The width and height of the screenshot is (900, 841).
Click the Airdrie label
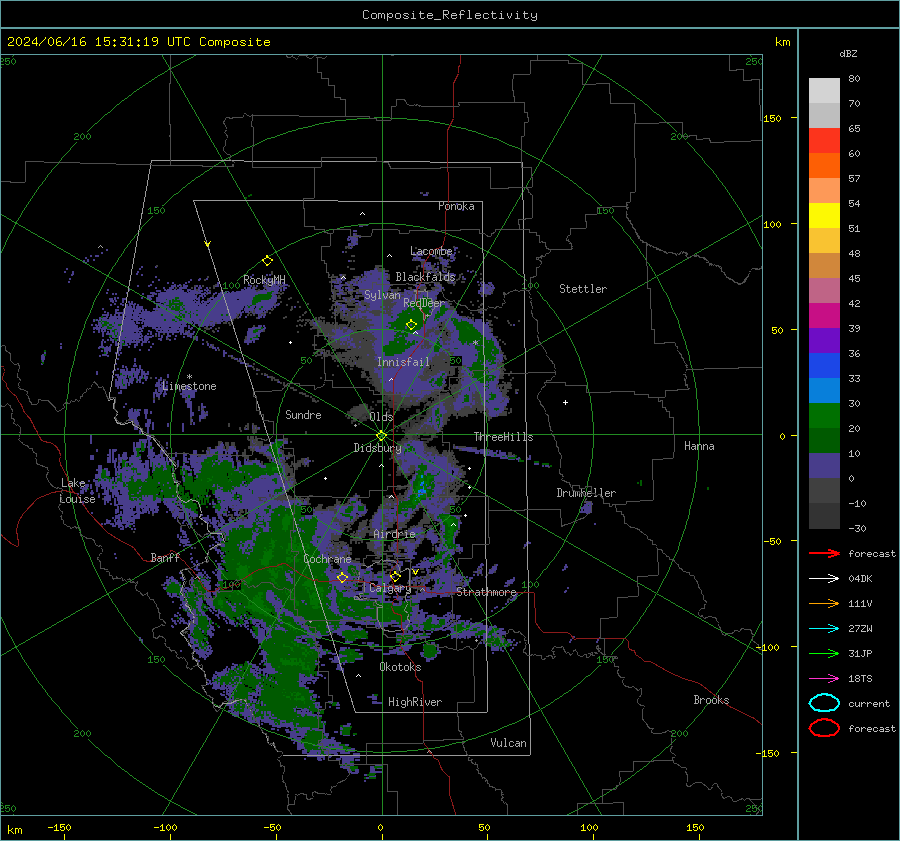coord(394,534)
